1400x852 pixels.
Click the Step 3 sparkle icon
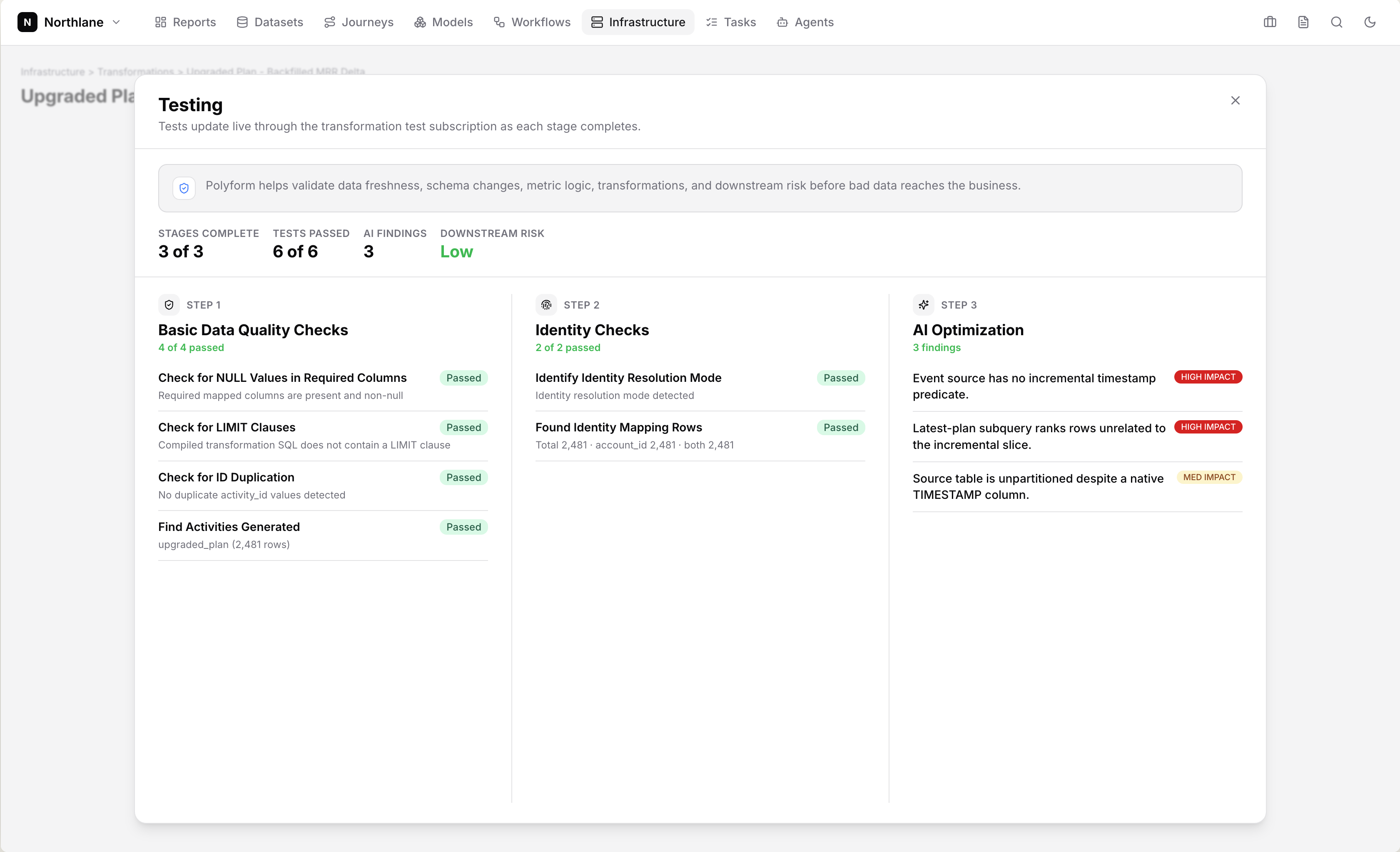(923, 305)
